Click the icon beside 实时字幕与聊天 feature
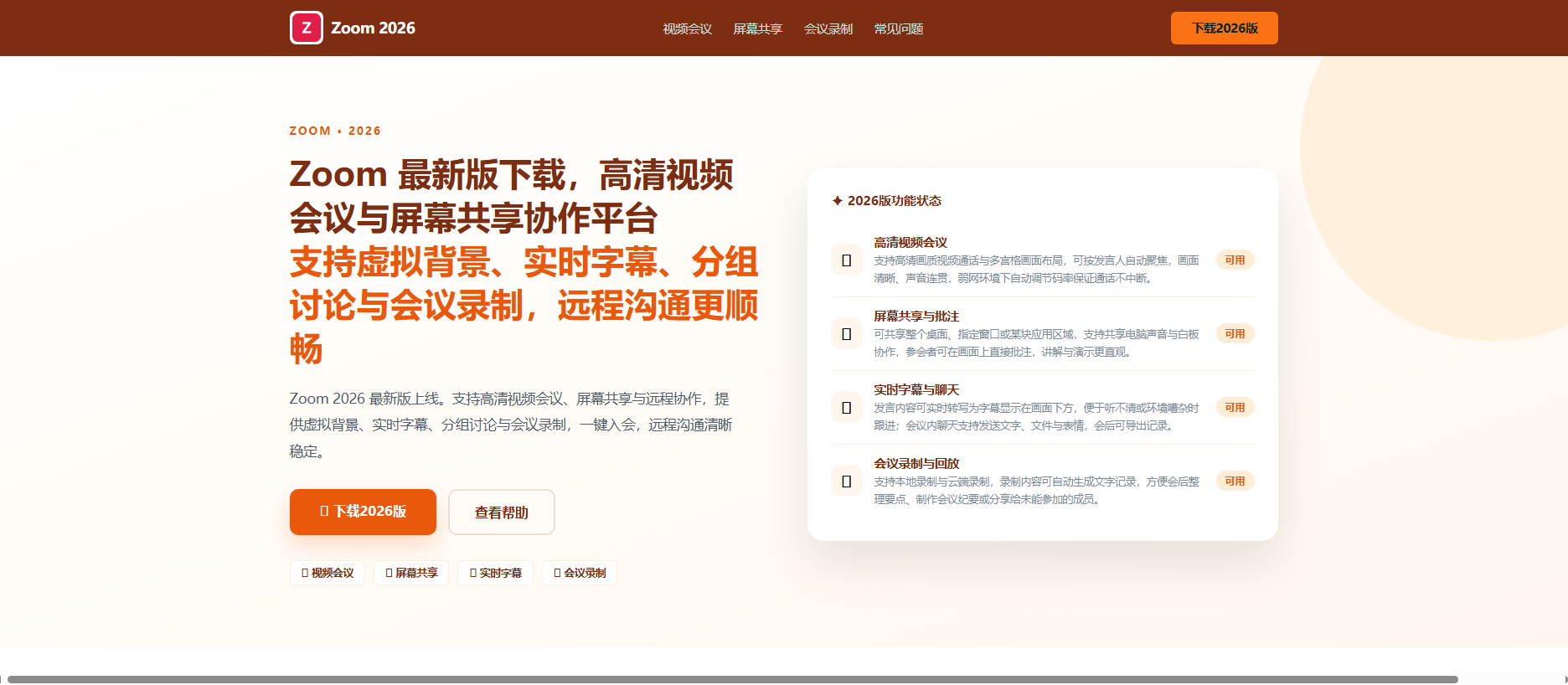 click(x=847, y=407)
